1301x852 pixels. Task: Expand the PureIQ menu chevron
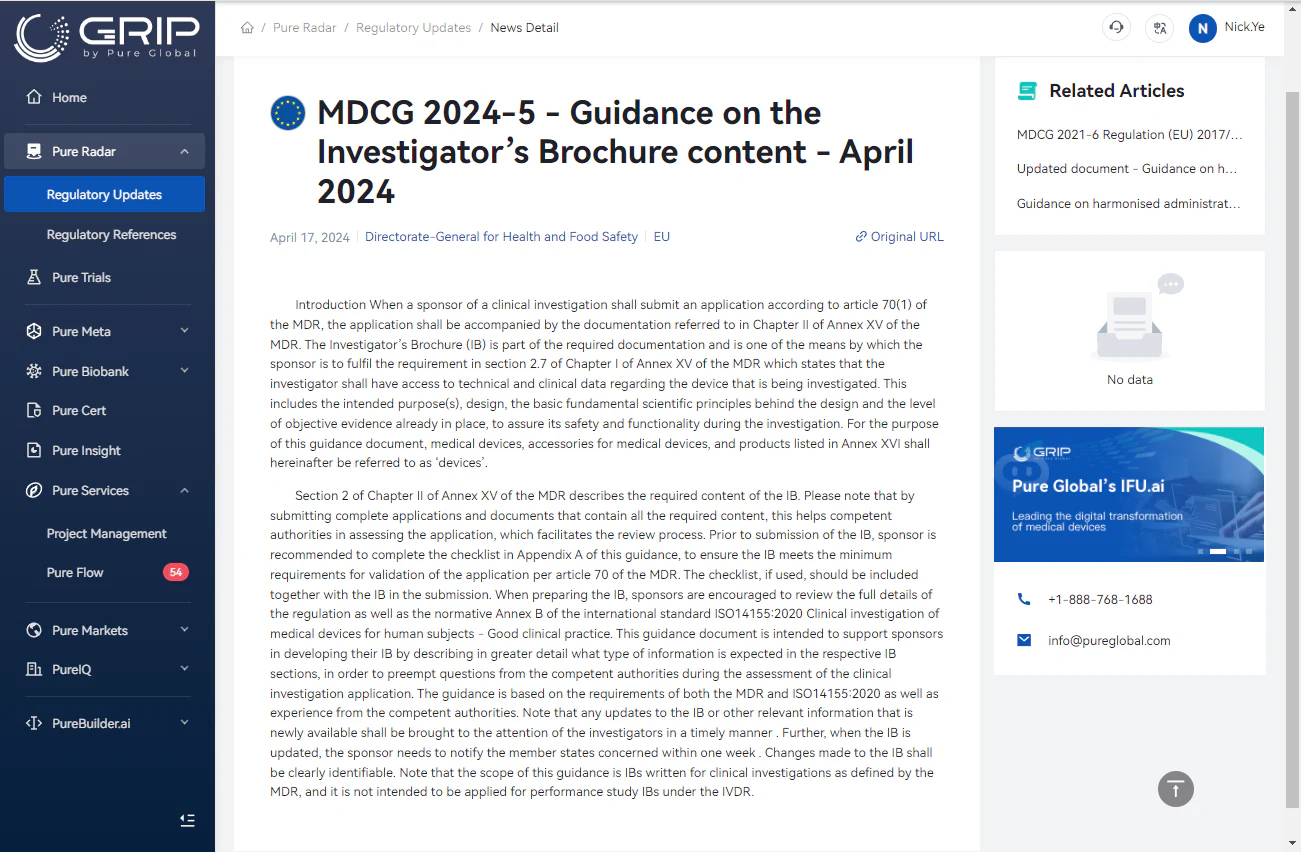pyautogui.click(x=185, y=669)
